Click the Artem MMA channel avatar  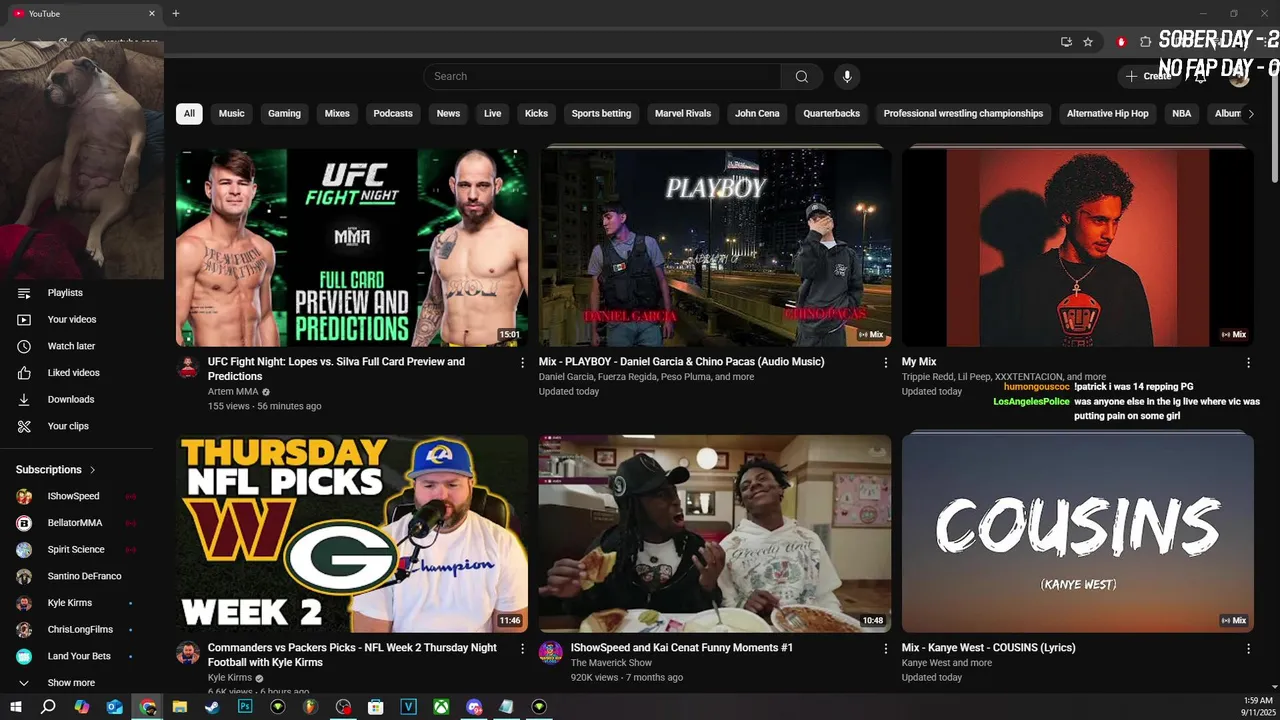(x=188, y=366)
